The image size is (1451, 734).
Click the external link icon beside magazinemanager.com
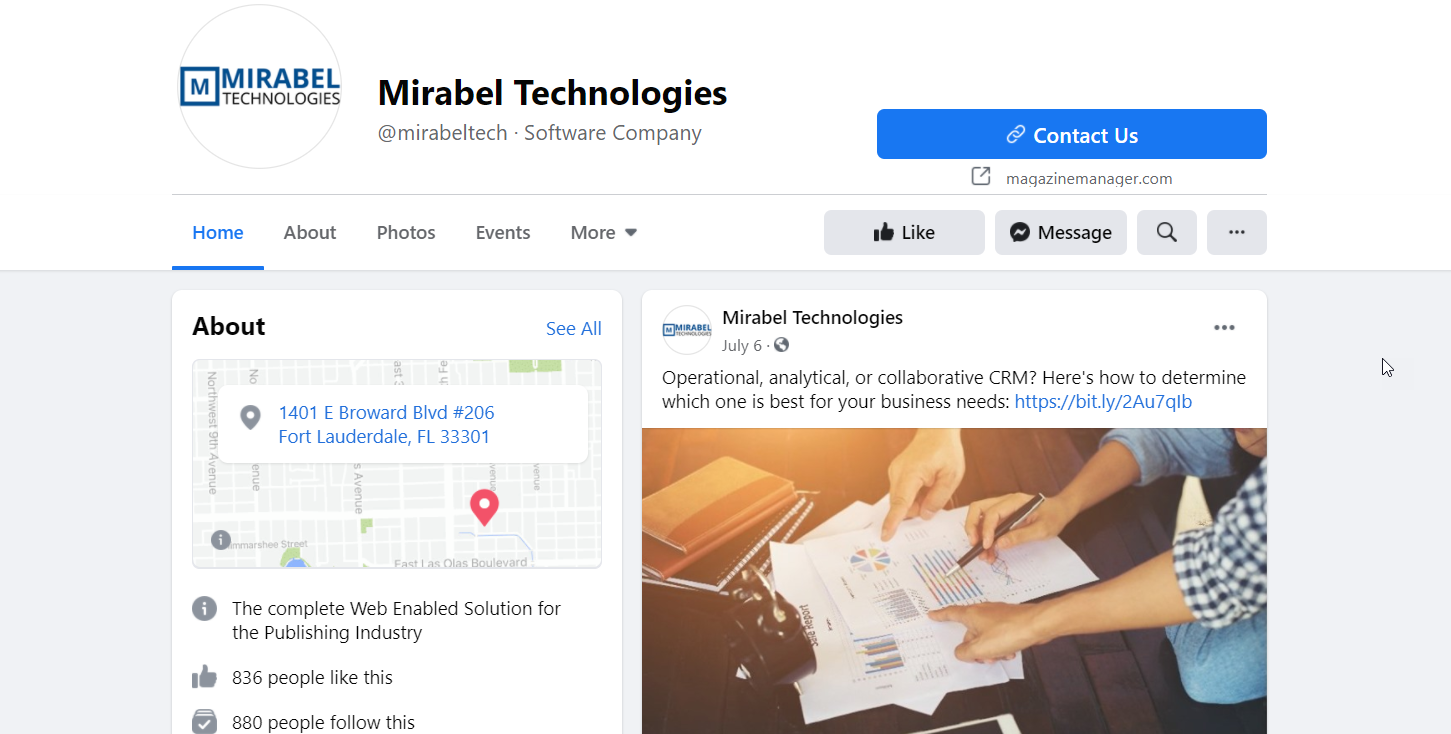981,177
